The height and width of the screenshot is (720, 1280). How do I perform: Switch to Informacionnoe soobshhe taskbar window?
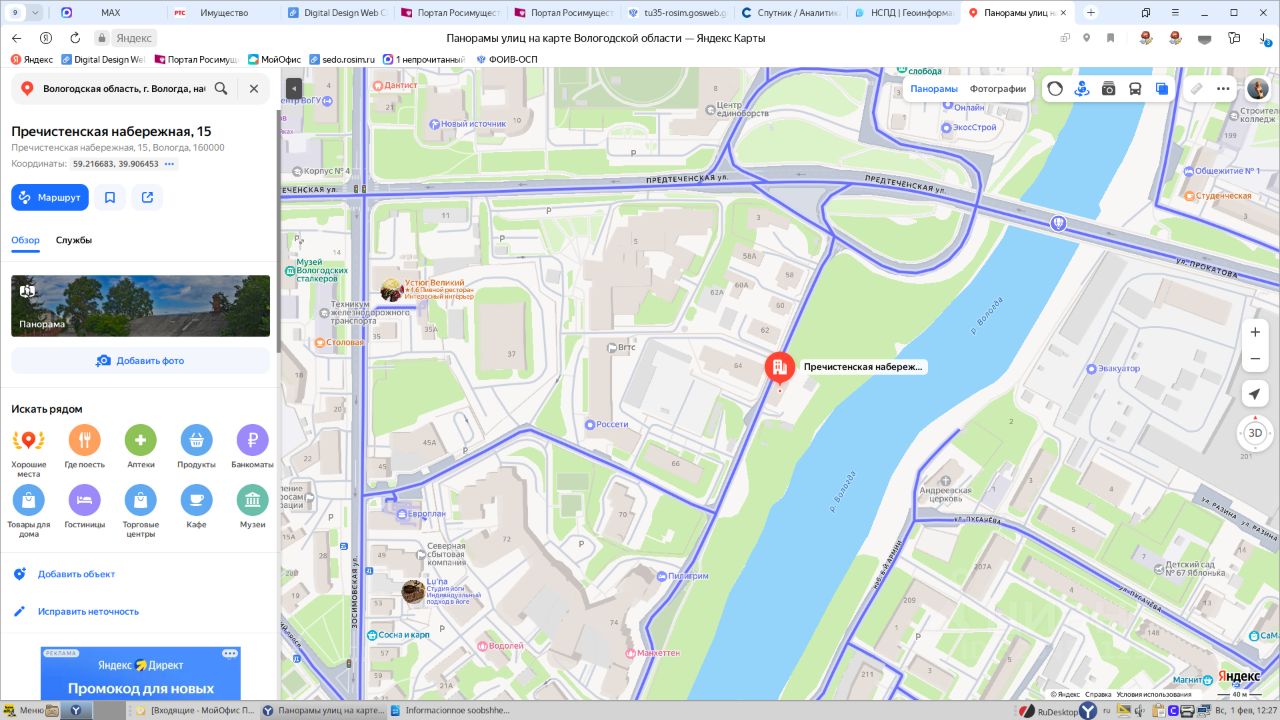click(448, 710)
